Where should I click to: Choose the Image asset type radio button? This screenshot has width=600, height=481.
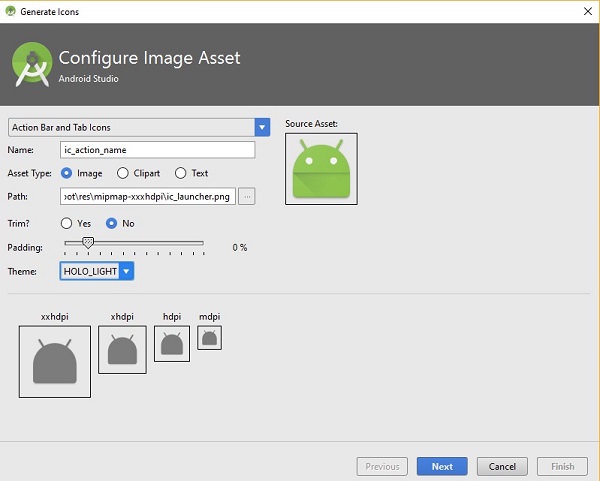[x=67, y=173]
